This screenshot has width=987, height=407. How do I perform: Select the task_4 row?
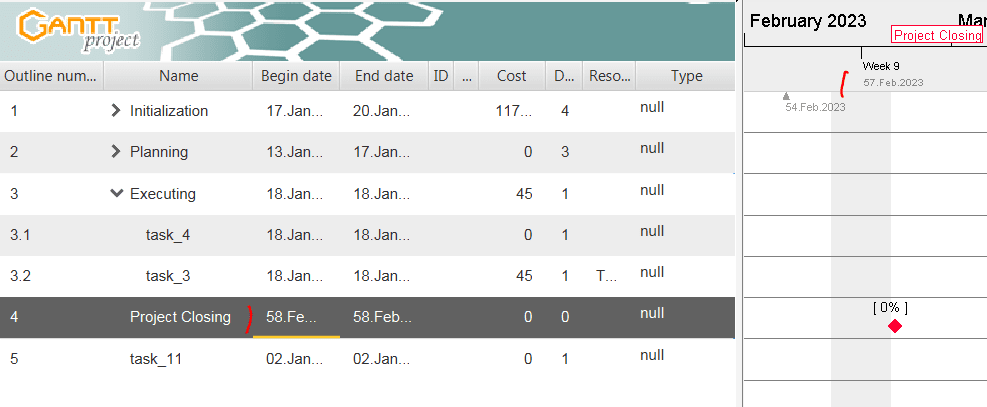pyautogui.click(x=168, y=235)
